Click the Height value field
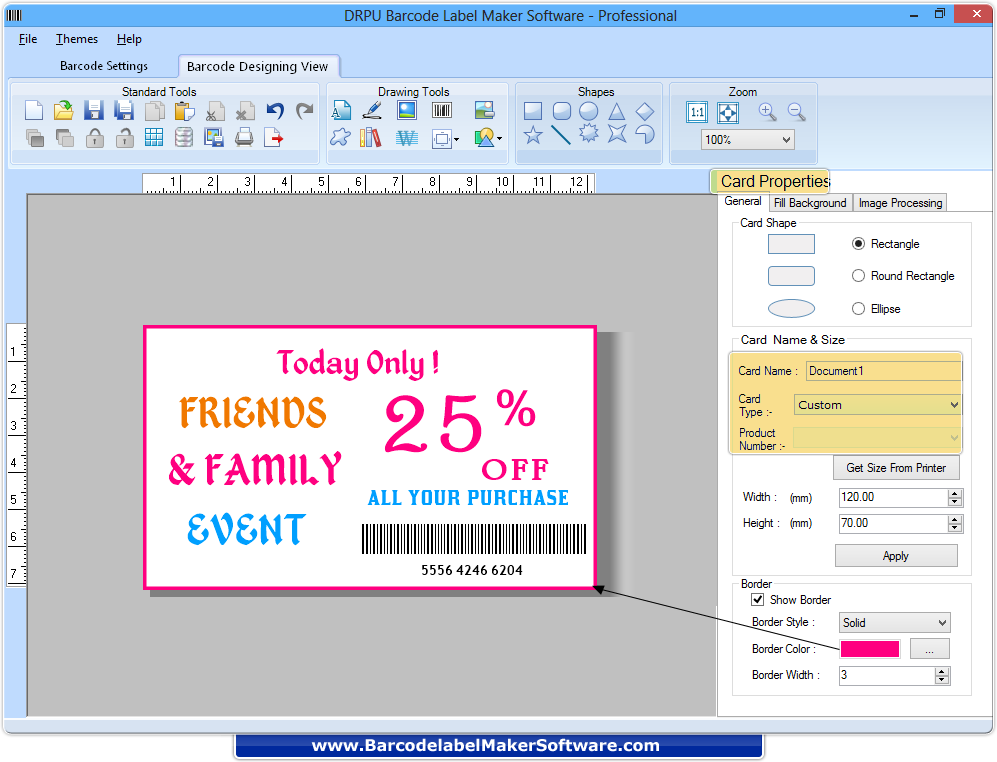Image resolution: width=997 pixels, height=762 pixels. click(894, 523)
